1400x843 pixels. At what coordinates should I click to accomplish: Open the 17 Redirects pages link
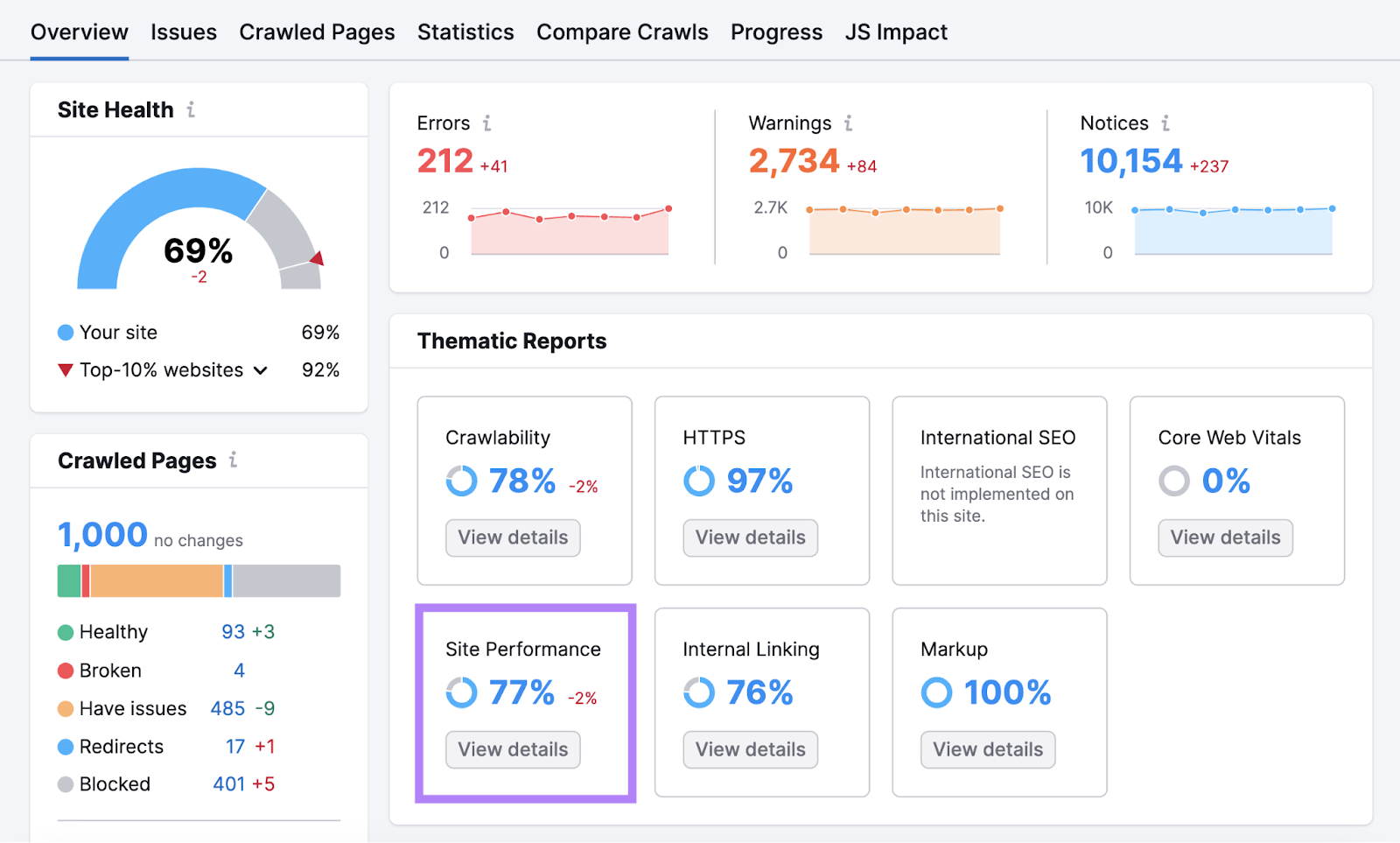[x=235, y=747]
